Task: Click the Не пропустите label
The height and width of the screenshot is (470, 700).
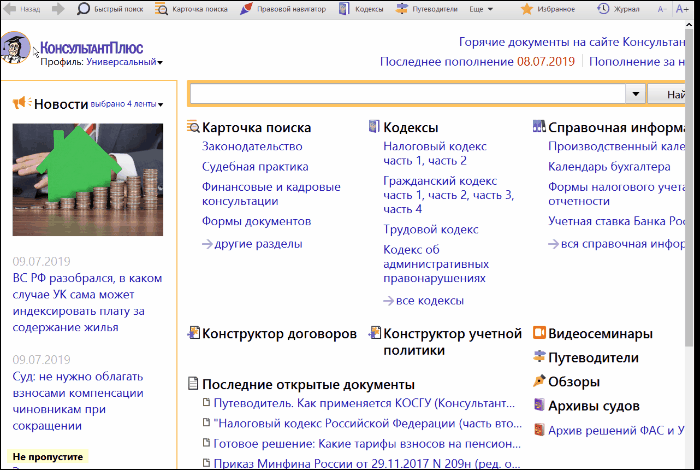Action: pyautogui.click(x=48, y=457)
